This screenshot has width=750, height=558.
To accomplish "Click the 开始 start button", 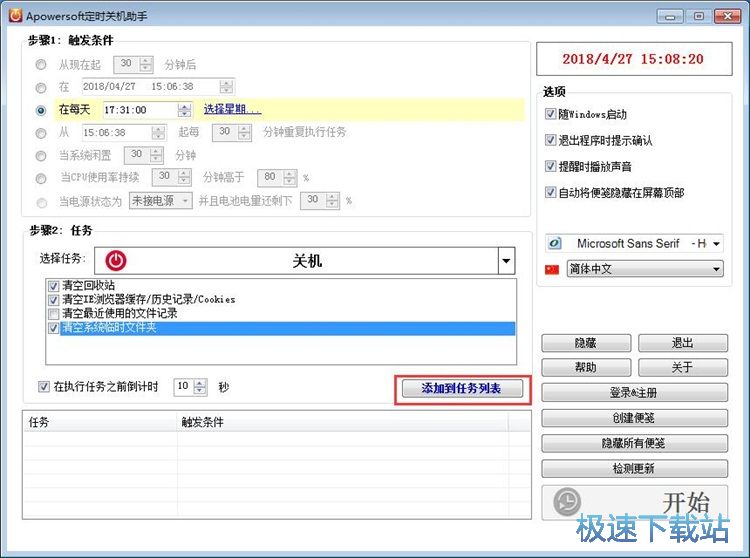I will [634, 502].
